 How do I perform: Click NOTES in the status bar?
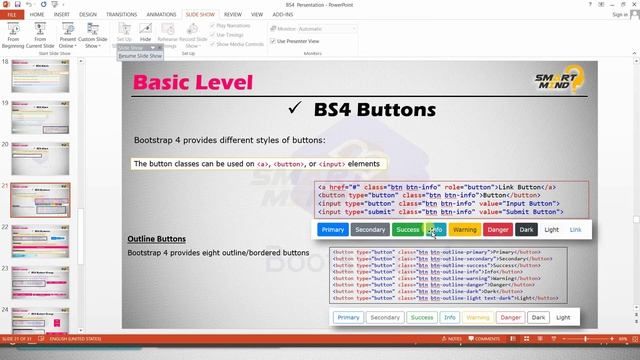point(451,339)
